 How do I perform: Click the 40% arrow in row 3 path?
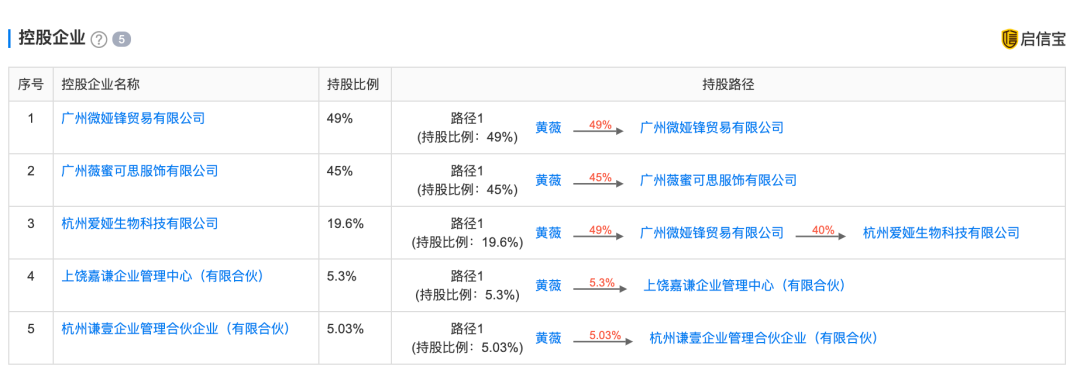(822, 233)
